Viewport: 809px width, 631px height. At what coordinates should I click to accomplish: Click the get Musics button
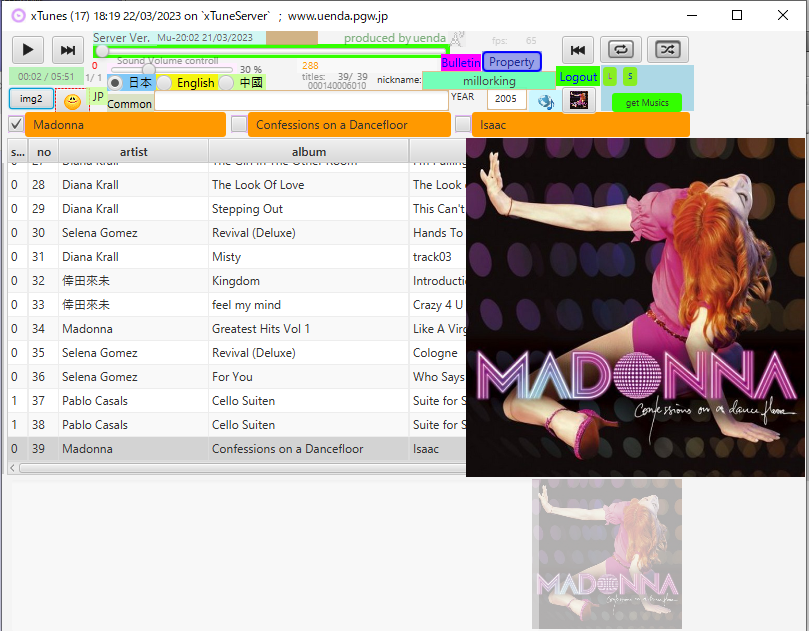point(646,102)
